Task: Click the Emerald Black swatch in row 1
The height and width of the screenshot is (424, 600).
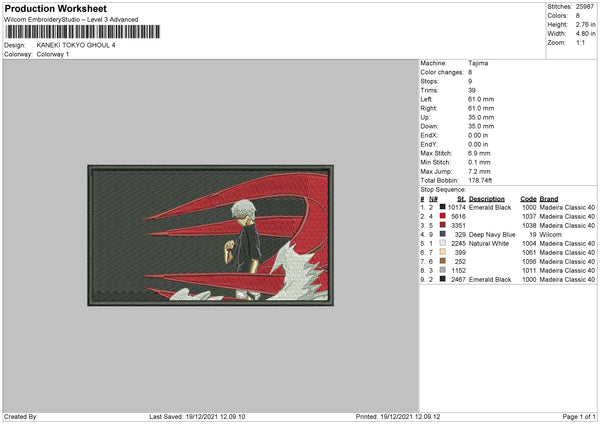Action: [x=442, y=207]
